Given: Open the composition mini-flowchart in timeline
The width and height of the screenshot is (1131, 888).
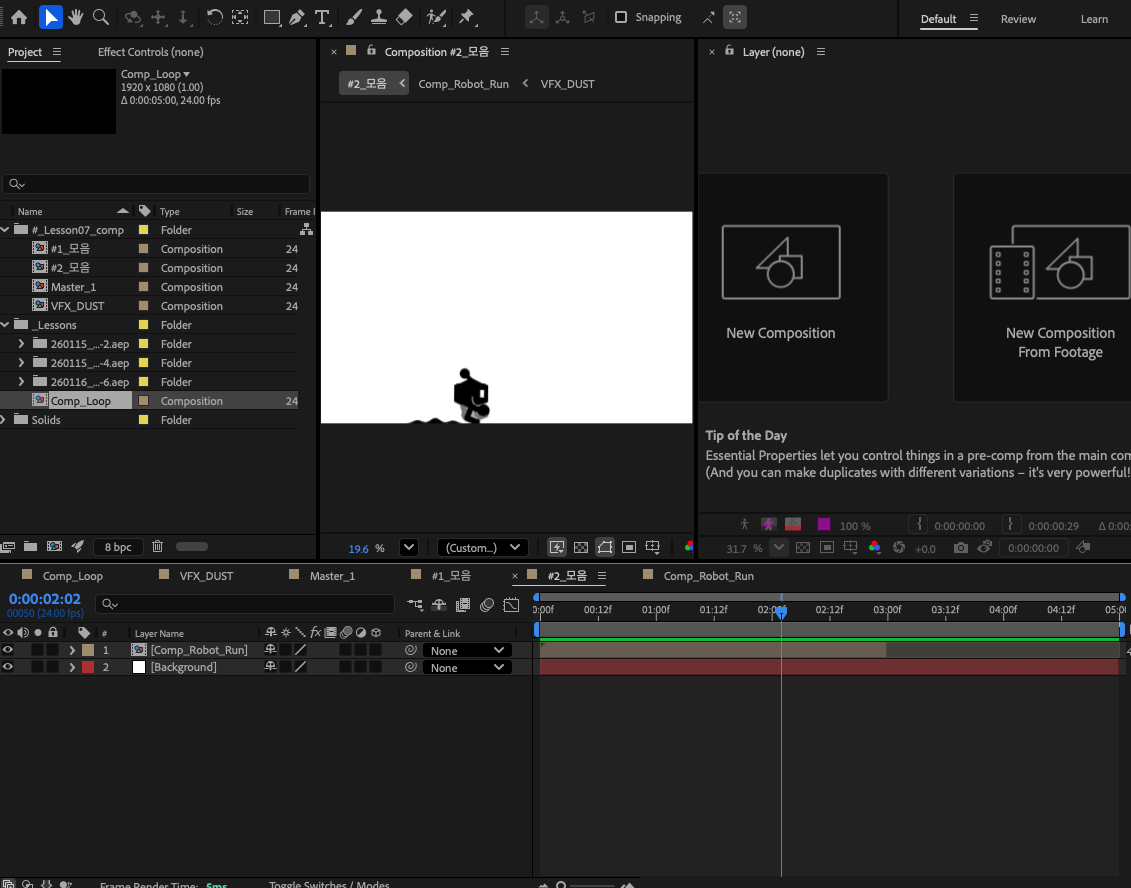Looking at the screenshot, I should 415,605.
